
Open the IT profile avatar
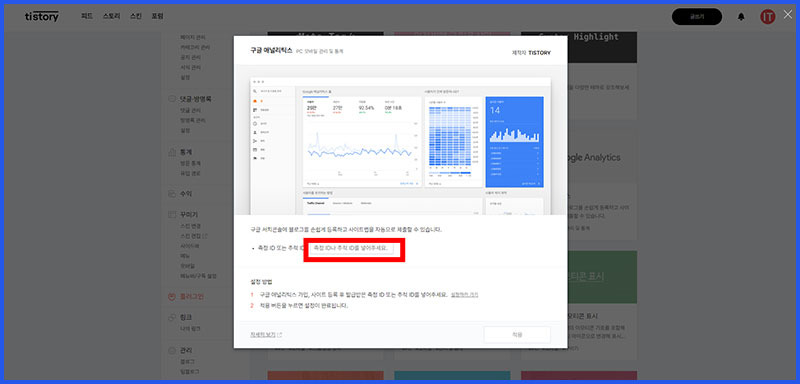[x=767, y=17]
